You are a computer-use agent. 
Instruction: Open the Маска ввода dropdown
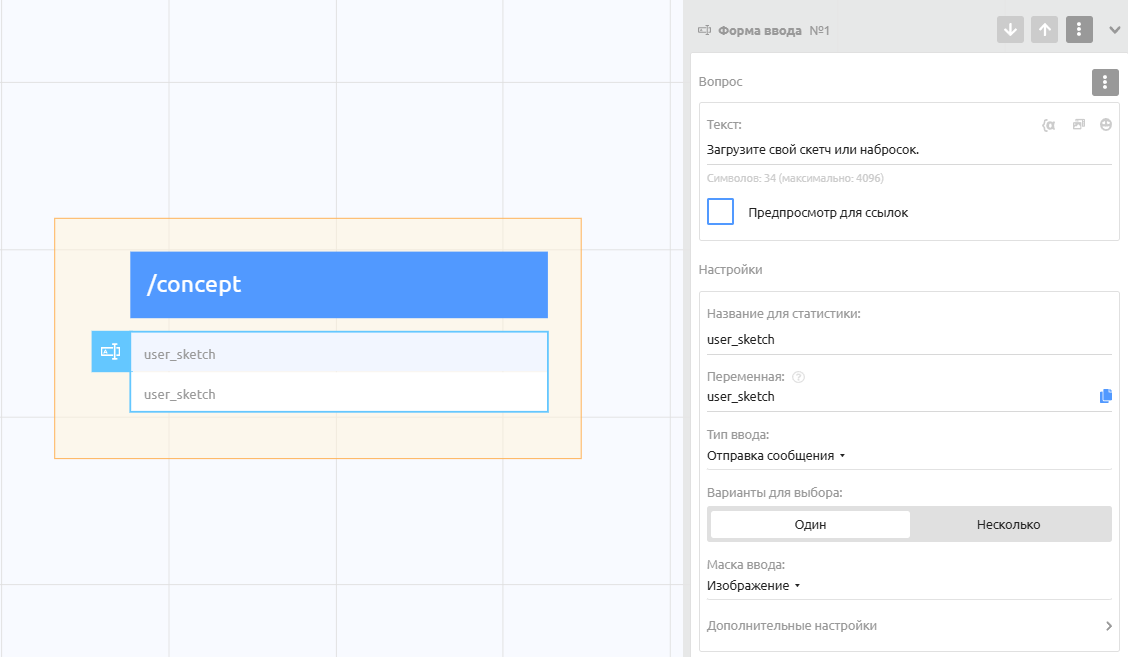coord(754,586)
